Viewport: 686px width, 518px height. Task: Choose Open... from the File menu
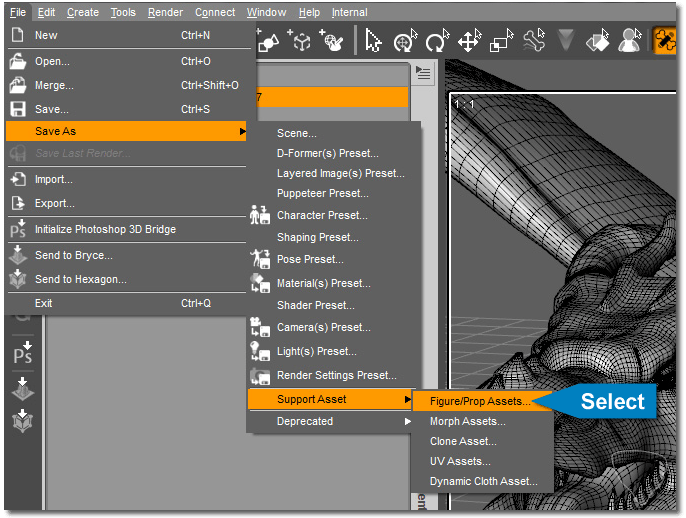tap(126, 61)
